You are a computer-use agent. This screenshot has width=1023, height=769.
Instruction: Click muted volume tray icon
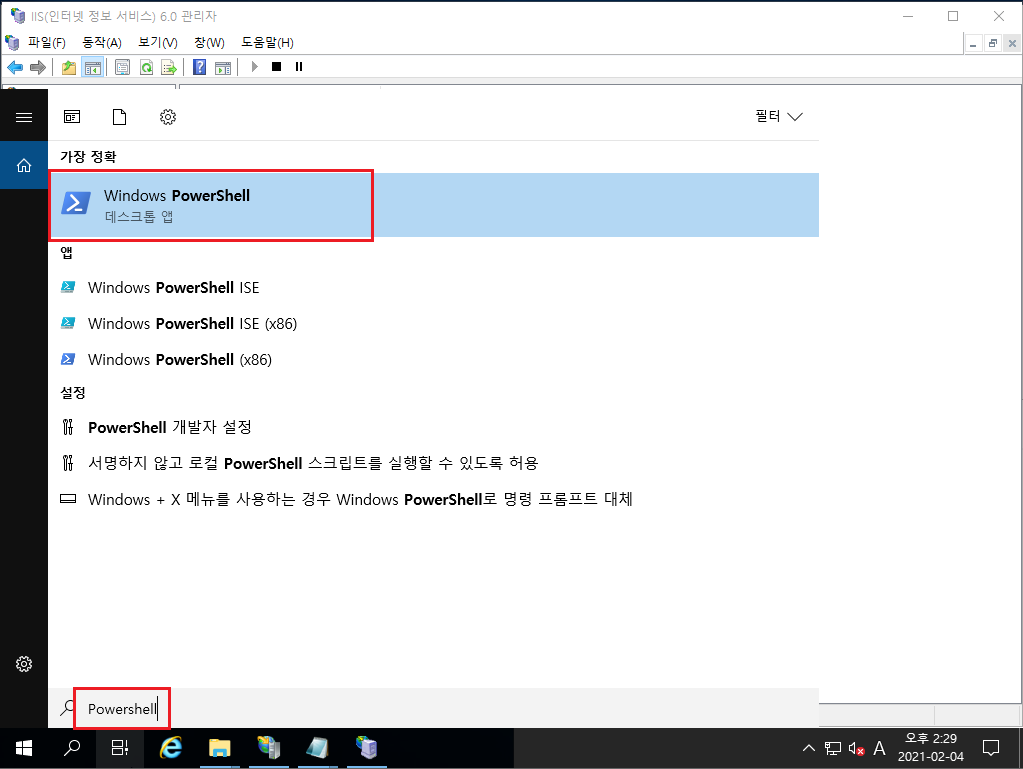click(x=856, y=748)
